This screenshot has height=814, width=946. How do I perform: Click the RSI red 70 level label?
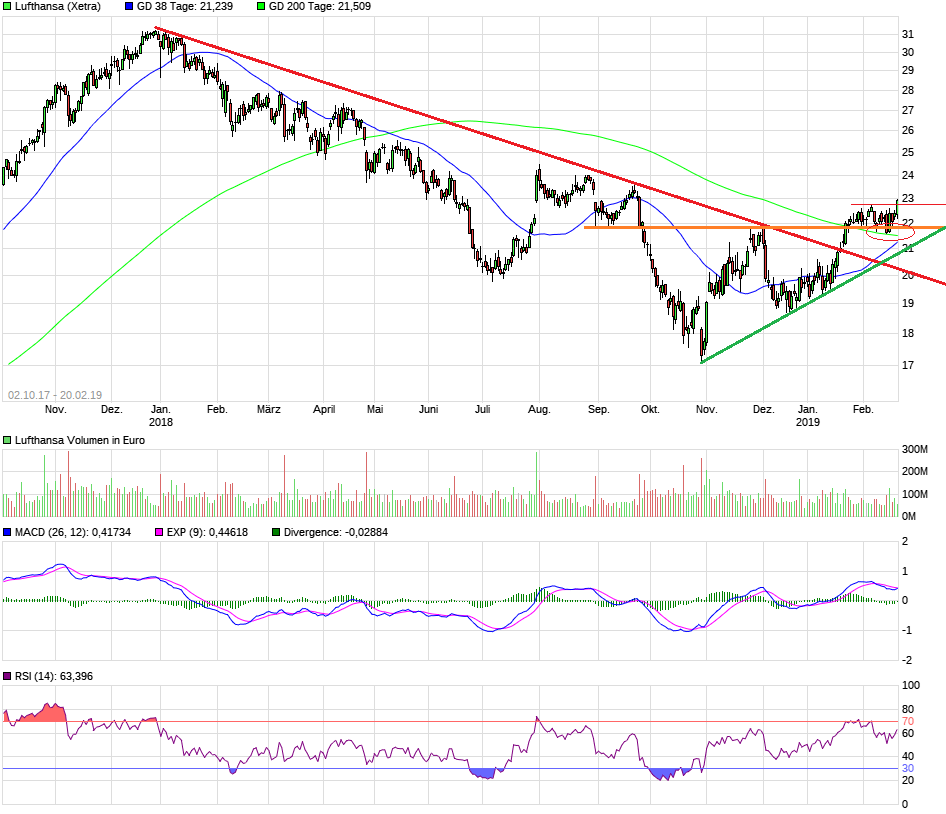click(907, 722)
